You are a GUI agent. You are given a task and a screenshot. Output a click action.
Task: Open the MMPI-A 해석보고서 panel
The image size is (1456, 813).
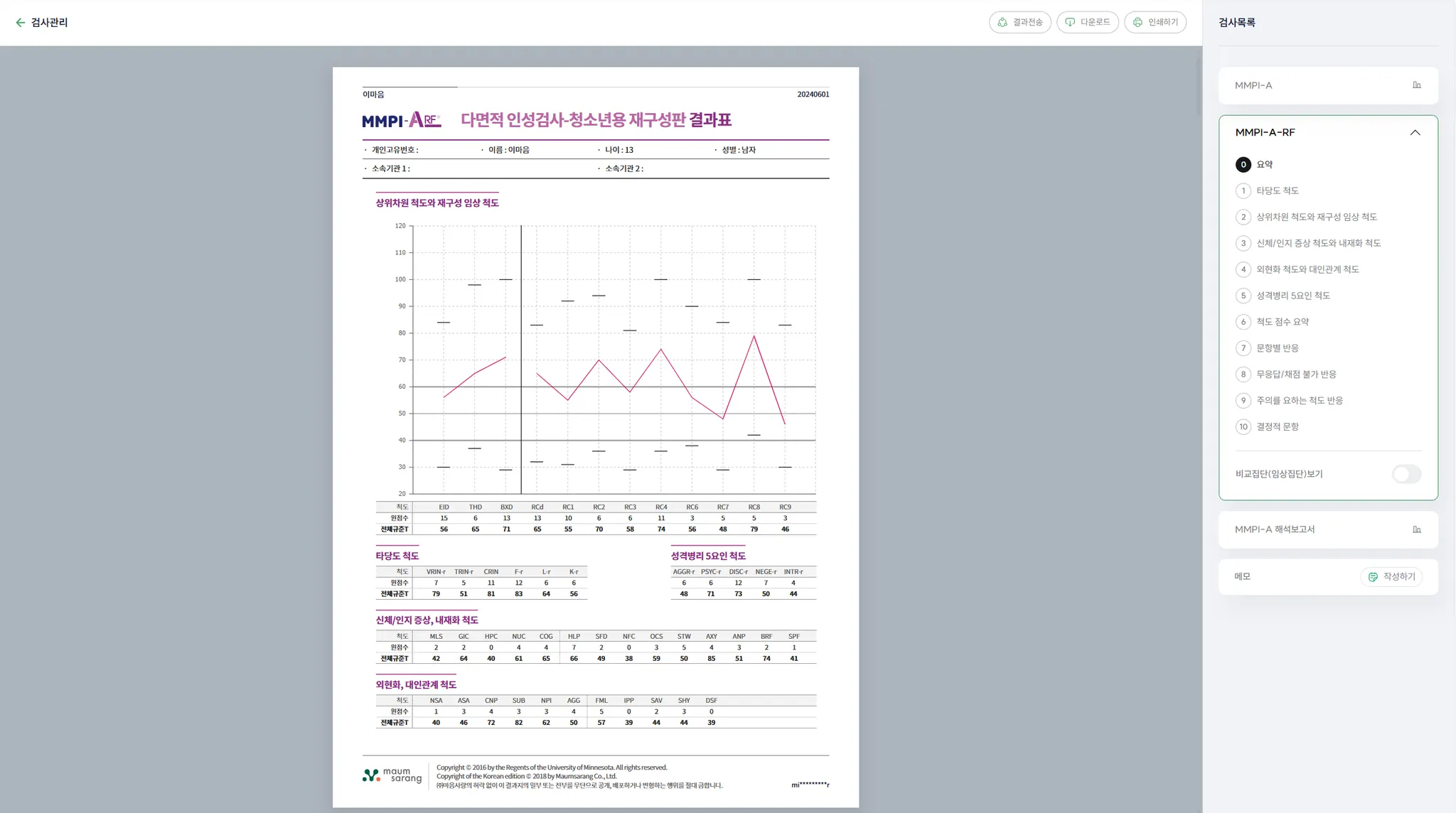(x=1275, y=529)
